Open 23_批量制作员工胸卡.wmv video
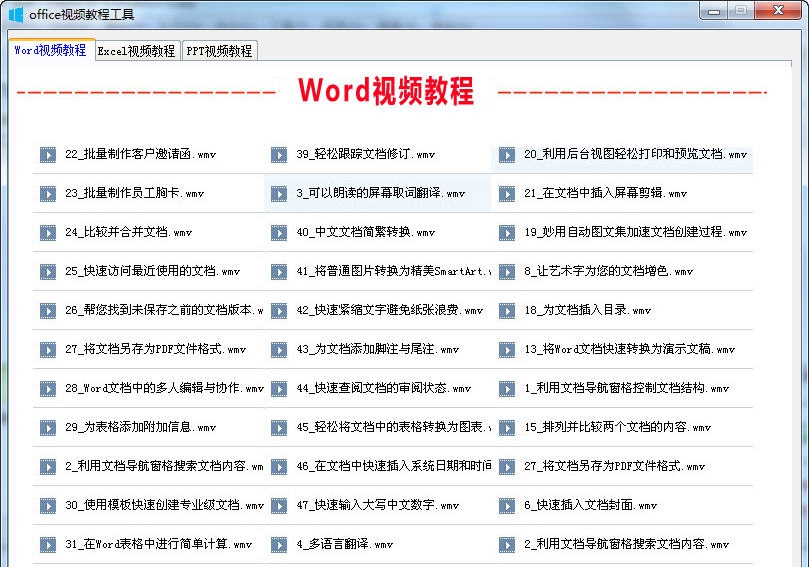 (x=134, y=194)
